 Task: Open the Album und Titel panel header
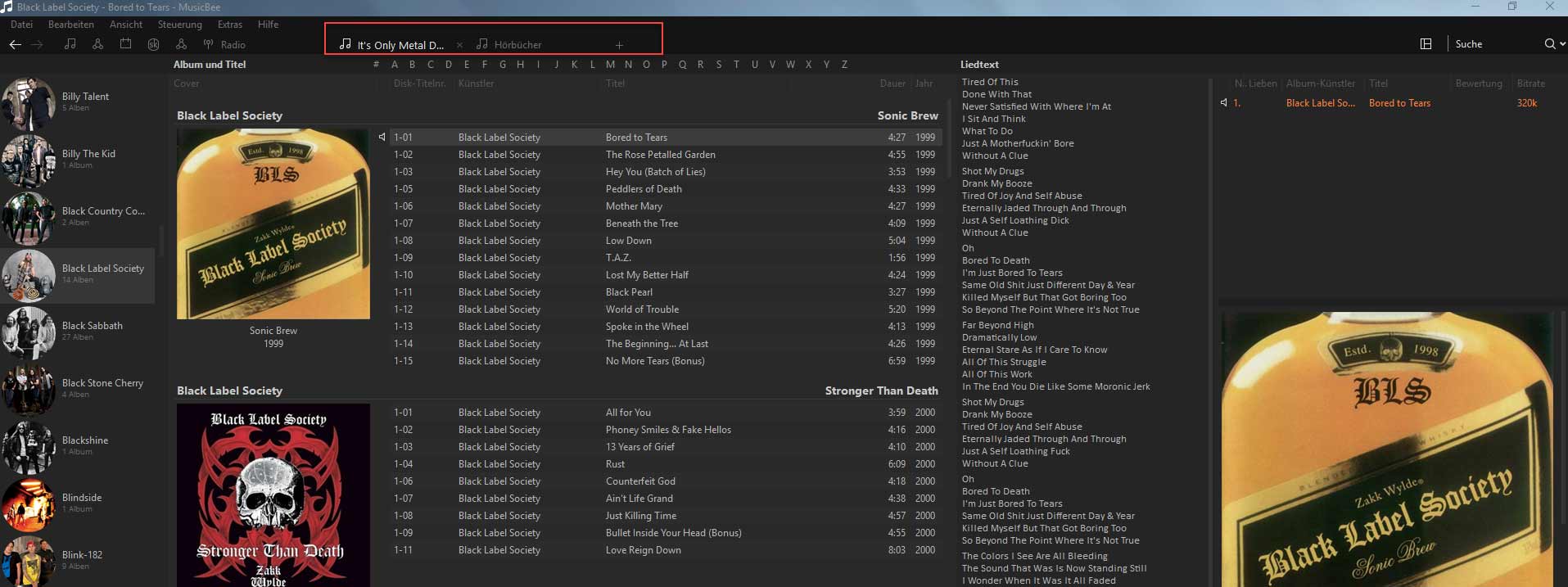coord(210,65)
